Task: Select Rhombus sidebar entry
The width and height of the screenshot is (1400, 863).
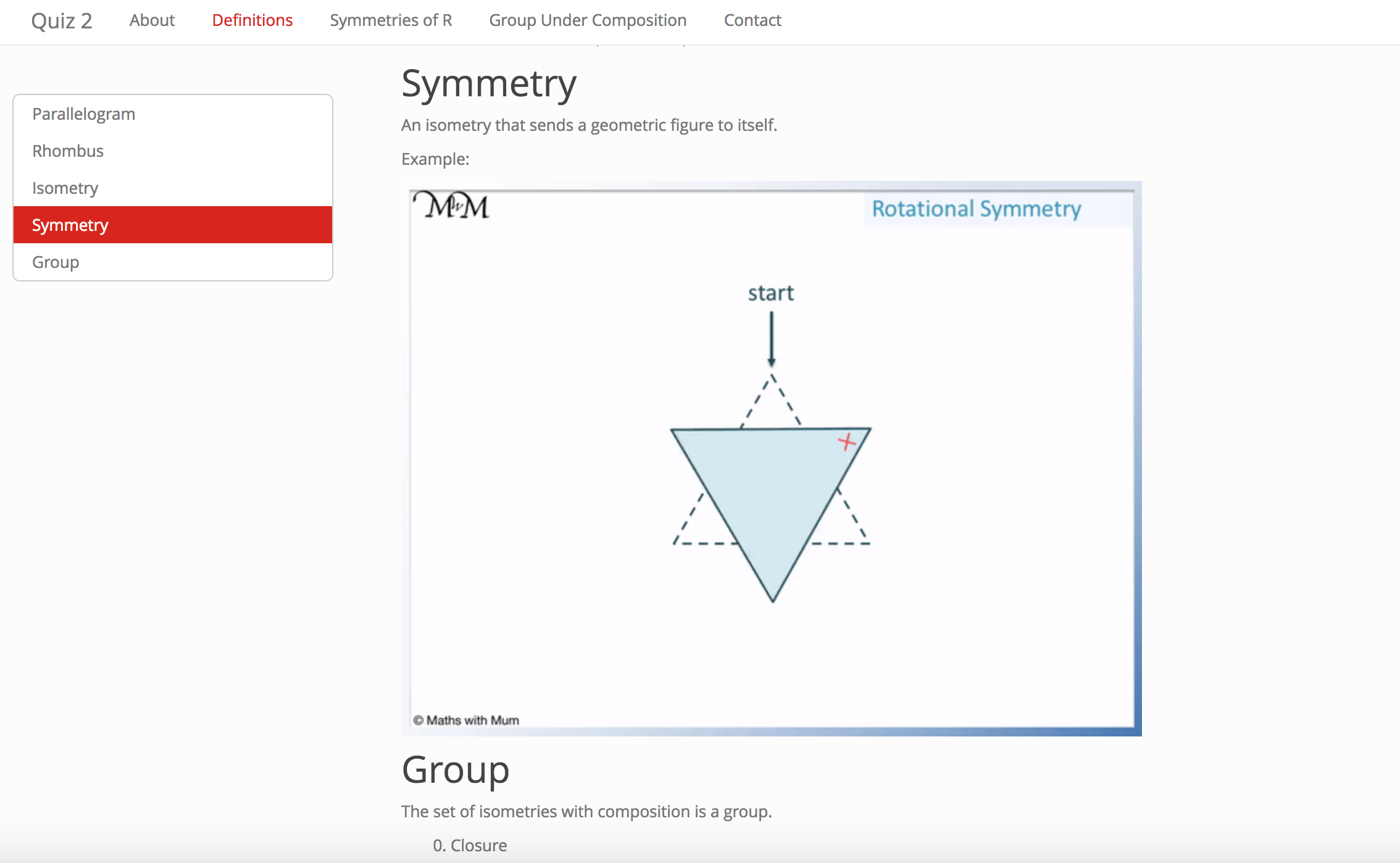Action: (68, 151)
